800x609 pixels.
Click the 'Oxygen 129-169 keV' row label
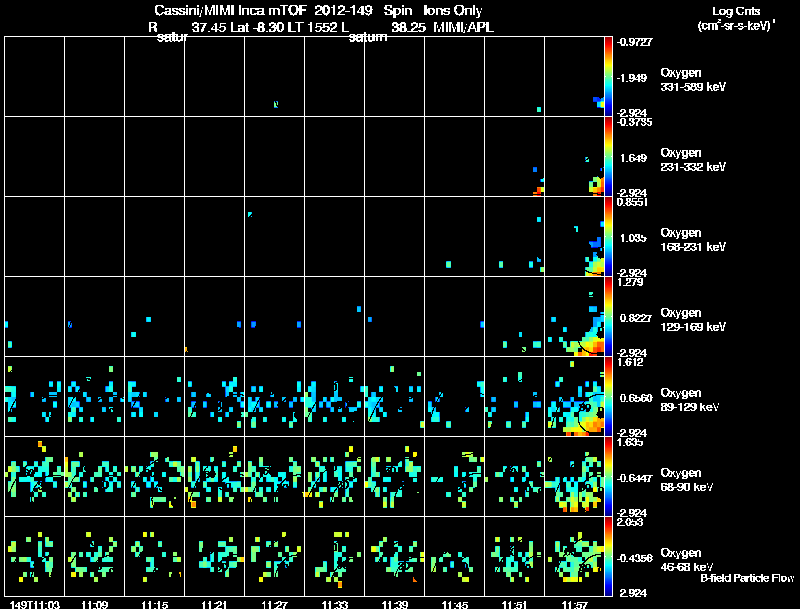pyautogui.click(x=693, y=320)
